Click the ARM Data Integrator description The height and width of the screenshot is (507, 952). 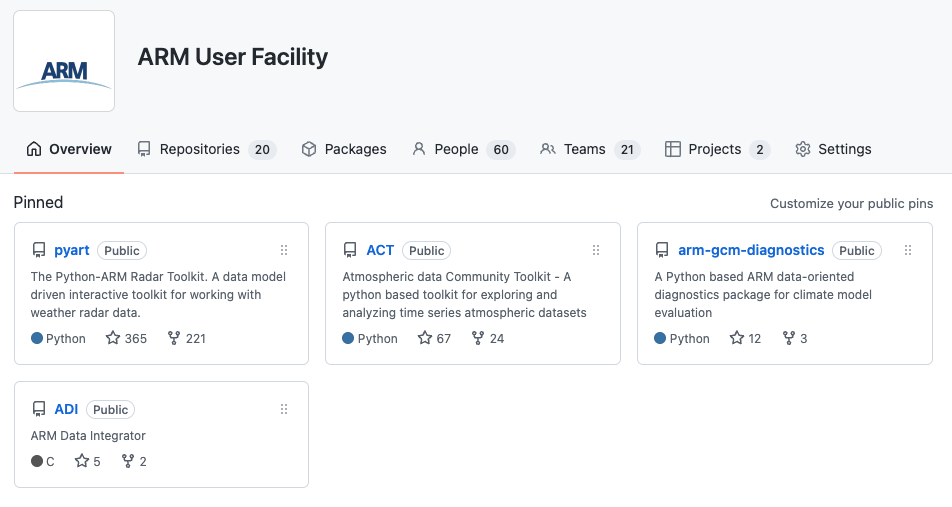(88, 436)
